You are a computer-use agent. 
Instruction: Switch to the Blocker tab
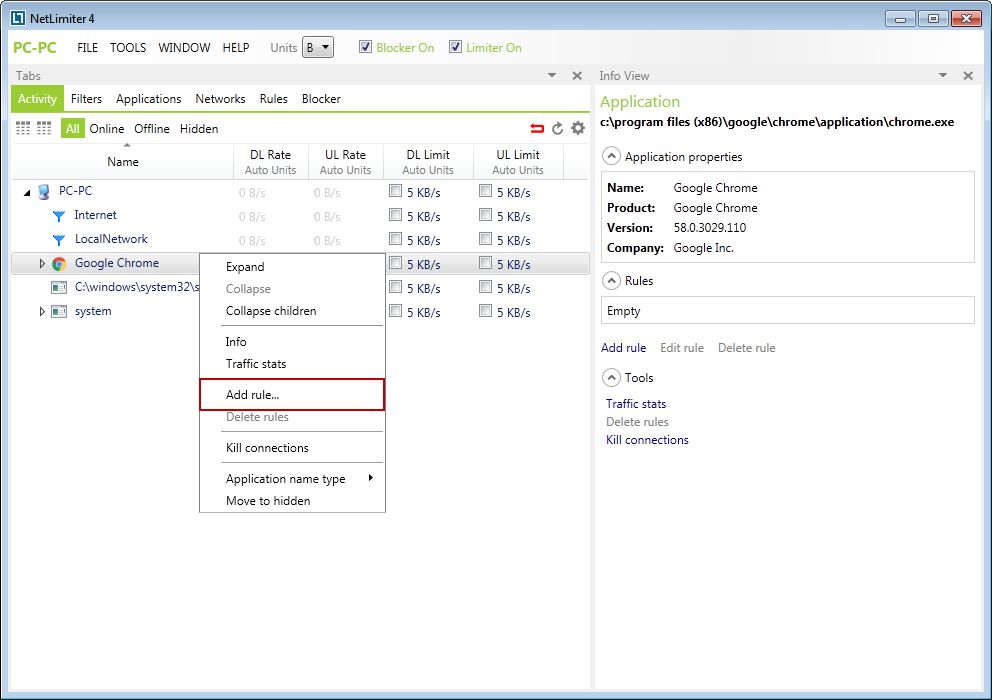point(321,99)
